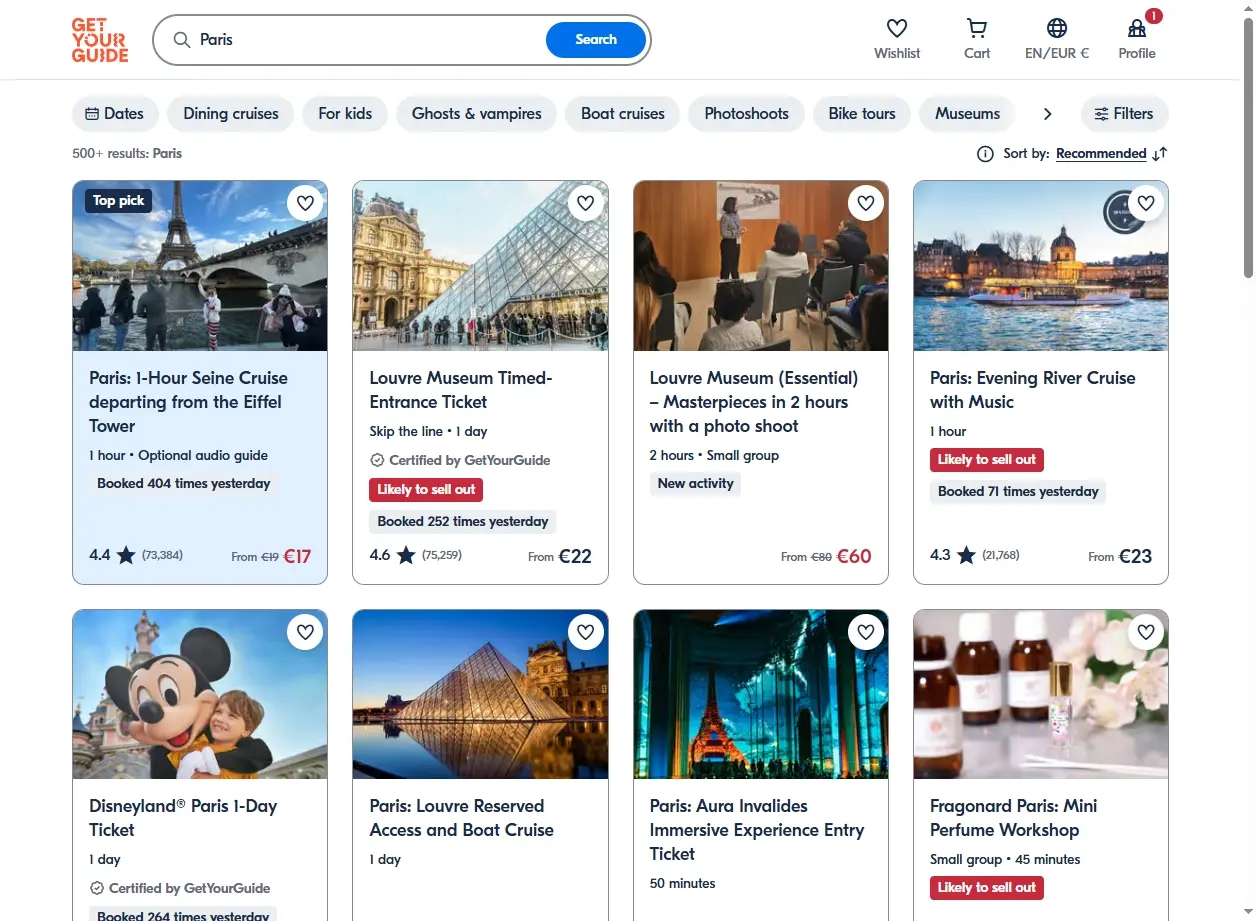Wishlist the Disneyland Paris 1-Day Ticket card
1256x921 pixels.
tap(306, 632)
